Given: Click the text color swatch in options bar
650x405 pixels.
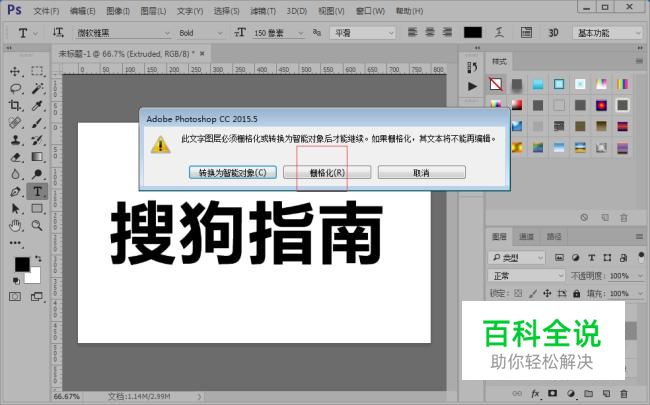Looking at the screenshot, I should [473, 32].
